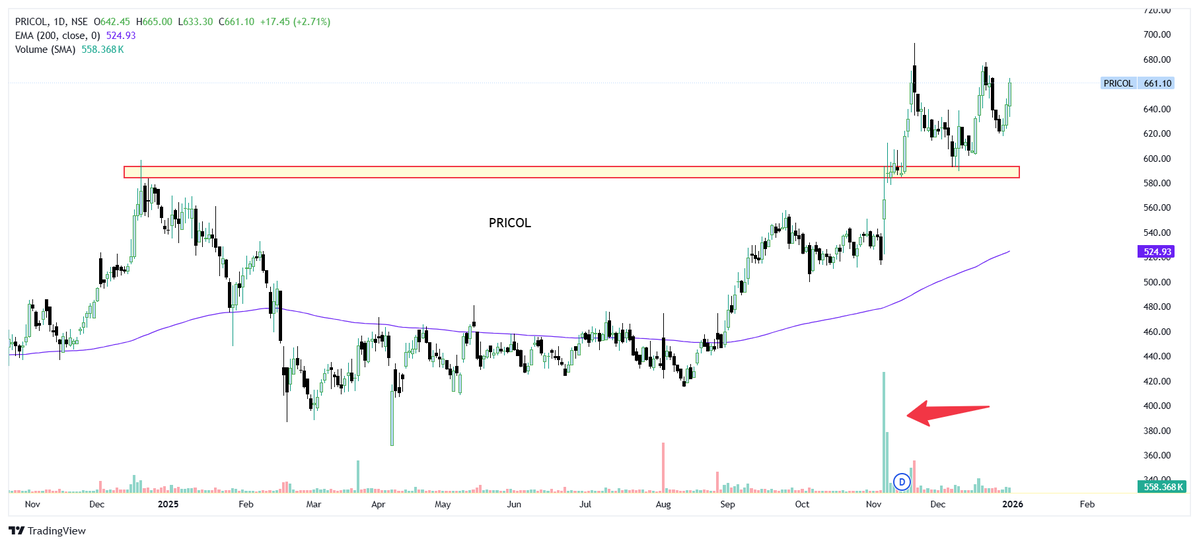This screenshot has height=545, width=1199.
Task: Click the '640.00' price axis label
Action: pos(1157,109)
